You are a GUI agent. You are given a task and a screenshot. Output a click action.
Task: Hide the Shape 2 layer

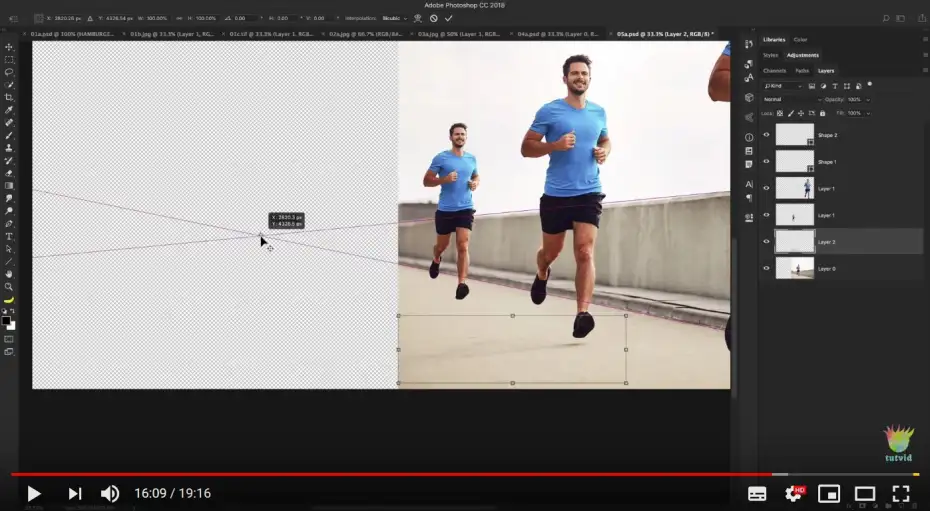click(x=766, y=135)
